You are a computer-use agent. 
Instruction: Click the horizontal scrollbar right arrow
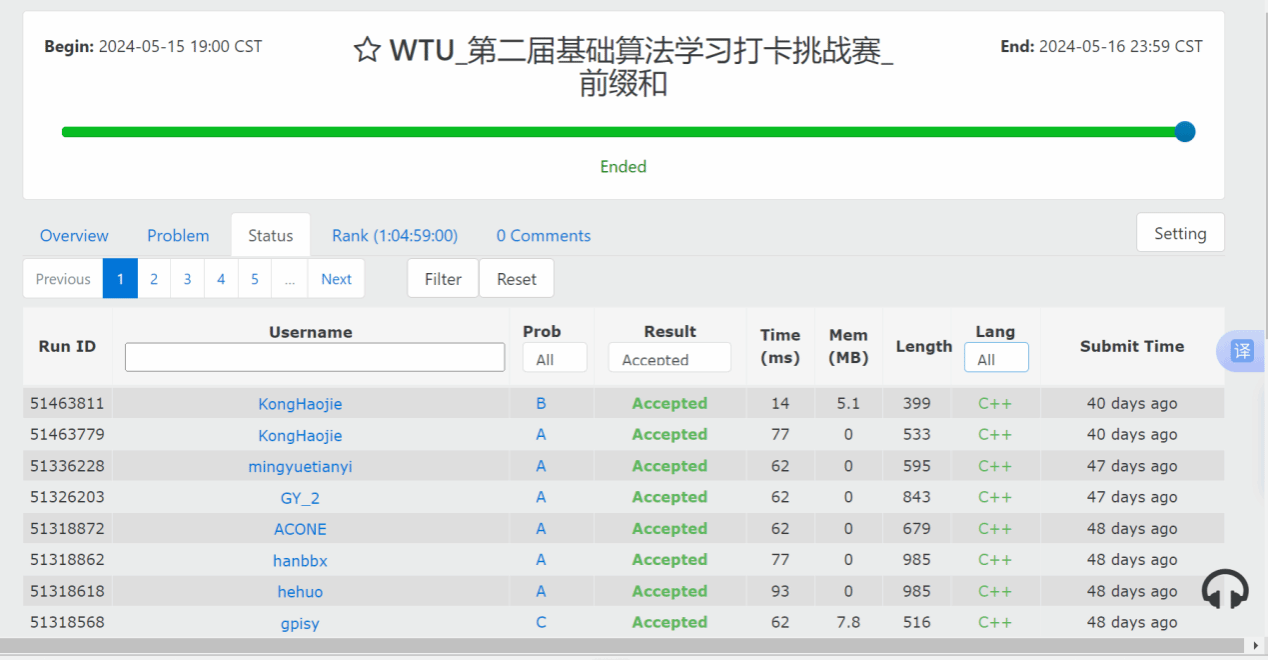(x=1256, y=645)
